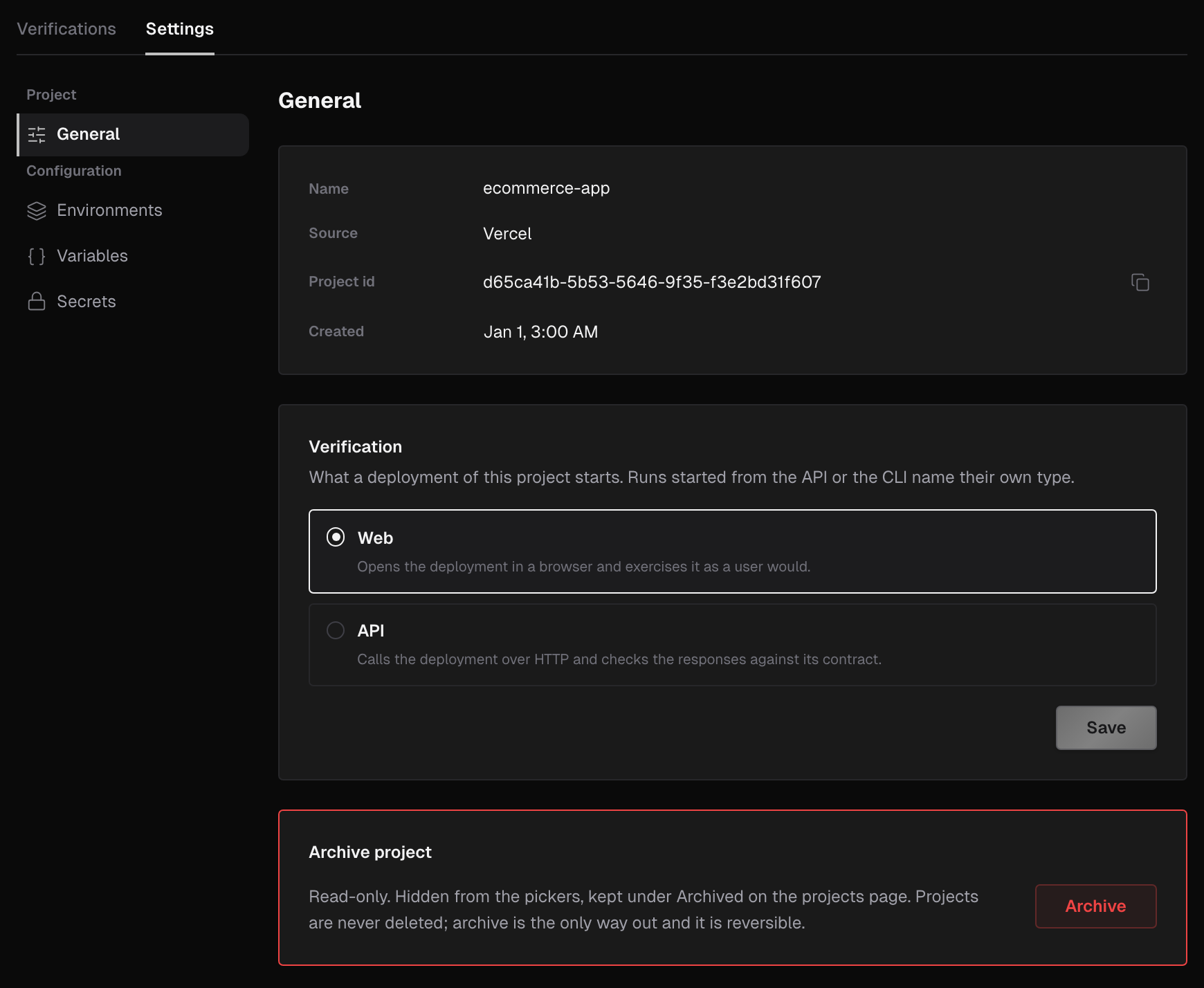Image resolution: width=1204 pixels, height=988 pixels.
Task: Click the Archive project heading
Action: 370,852
